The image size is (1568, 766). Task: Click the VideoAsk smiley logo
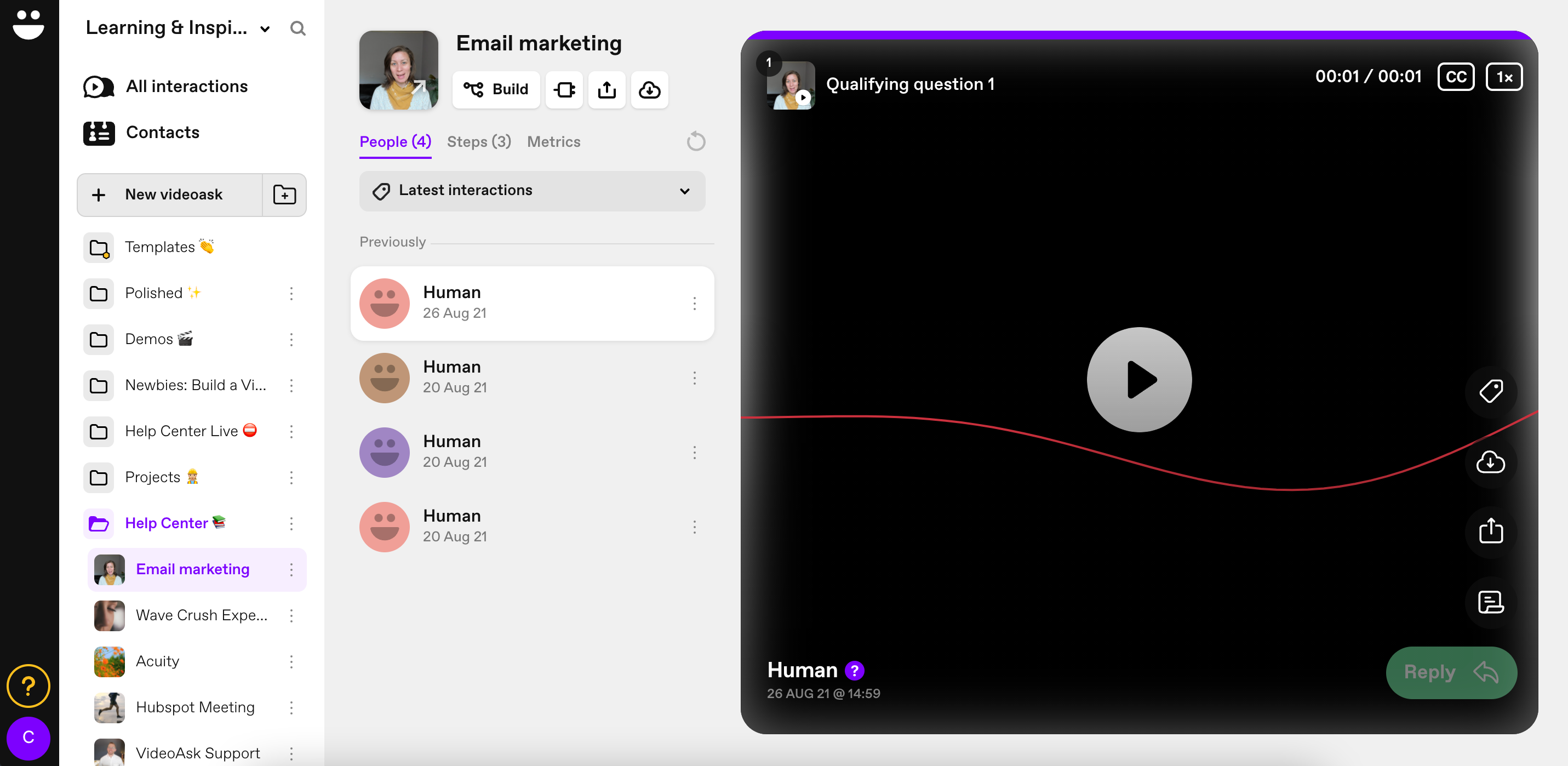pyautogui.click(x=28, y=24)
